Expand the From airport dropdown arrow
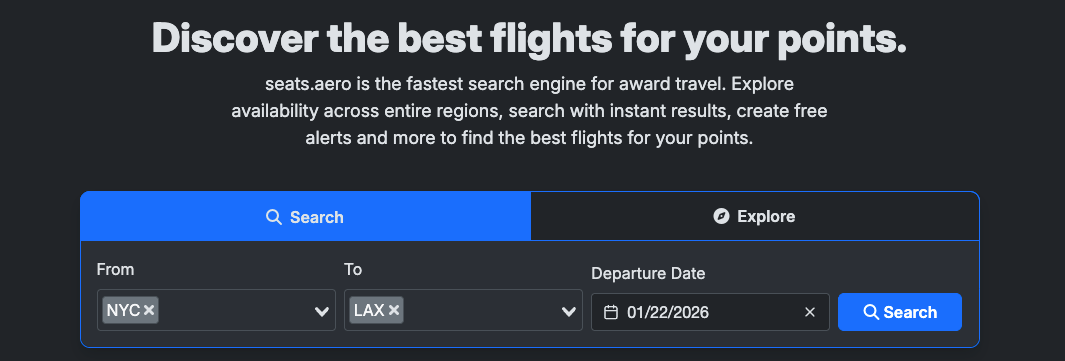 click(x=321, y=312)
